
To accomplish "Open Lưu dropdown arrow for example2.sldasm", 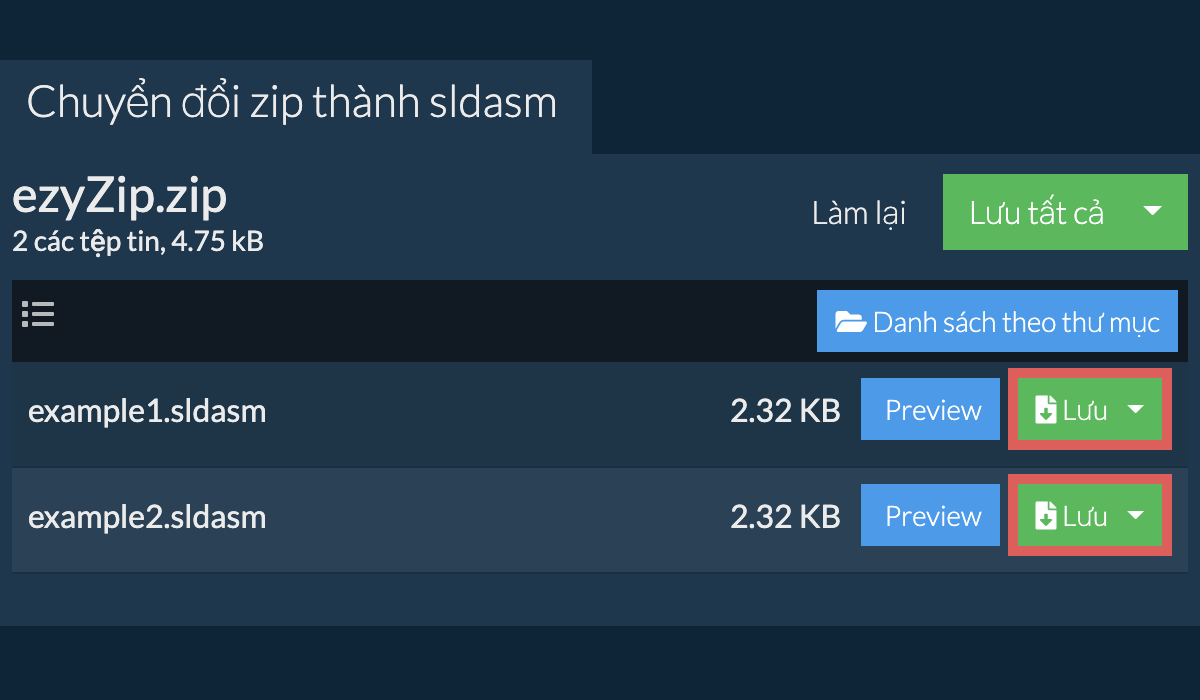I will click(x=1136, y=516).
